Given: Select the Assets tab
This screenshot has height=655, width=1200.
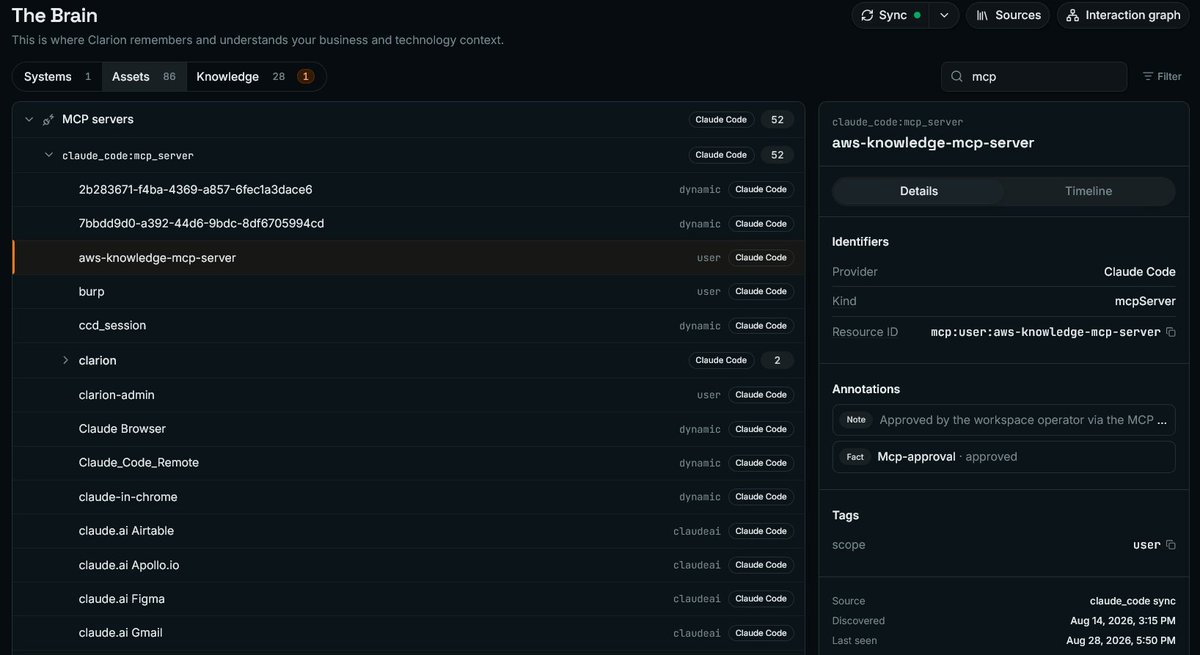Looking at the screenshot, I should pyautogui.click(x=144, y=77).
